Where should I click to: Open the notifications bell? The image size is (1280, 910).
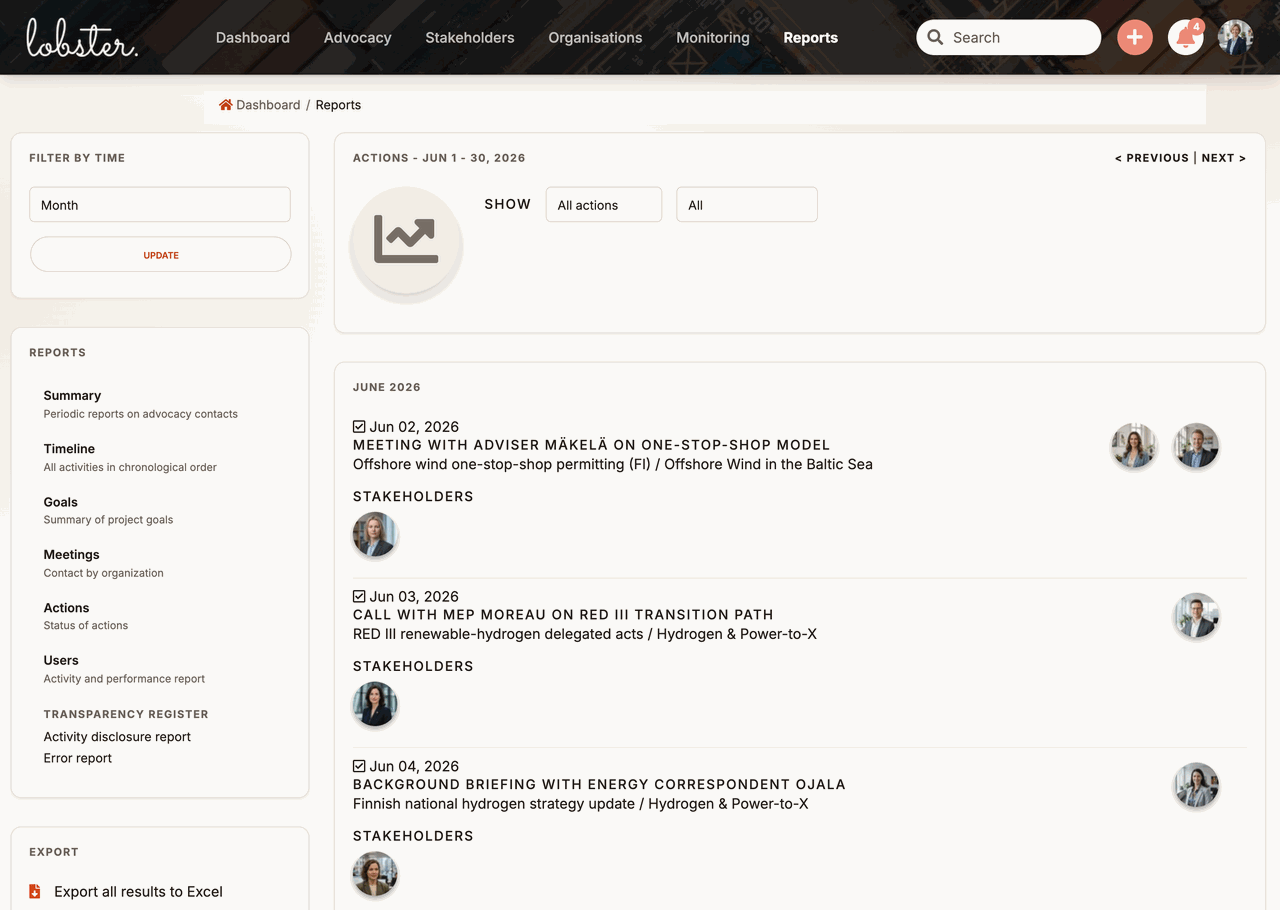click(1185, 38)
